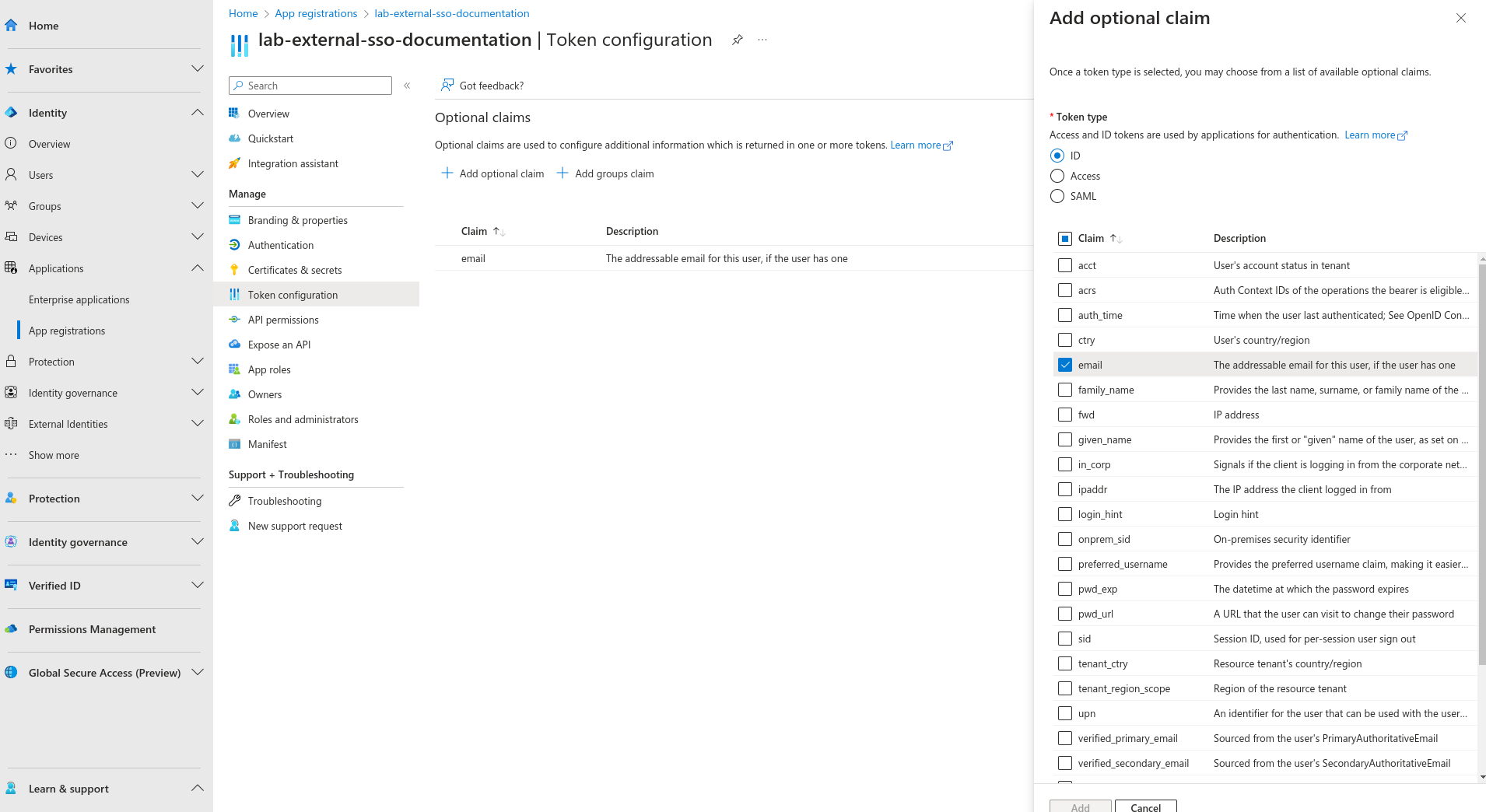
Task: Click the Got feedback person icon
Action: (447, 85)
